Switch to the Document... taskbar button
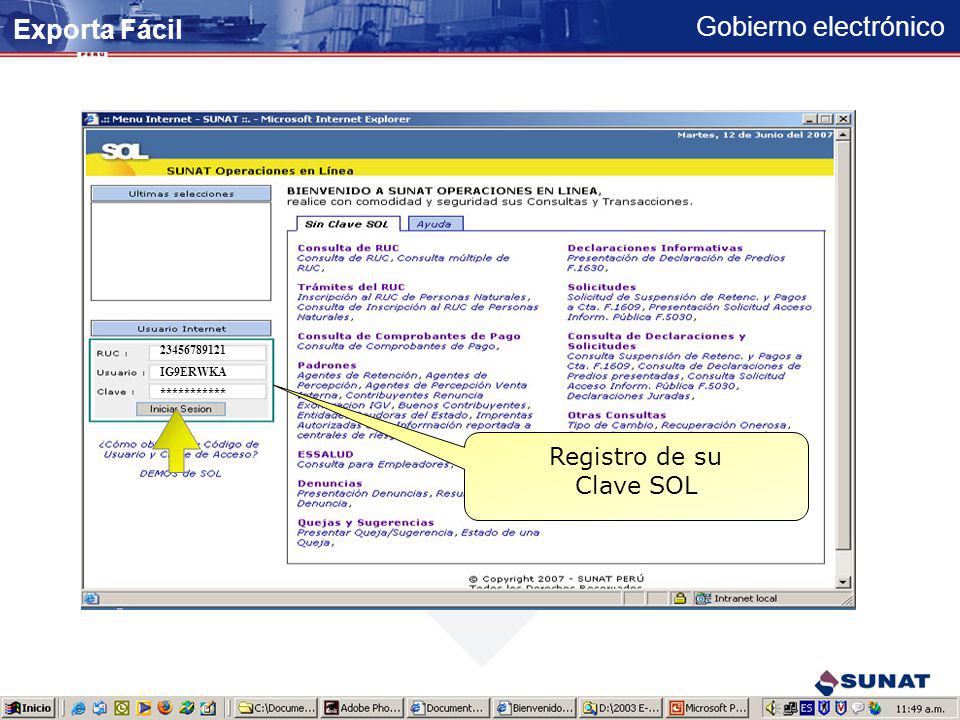The image size is (960, 720). [448, 708]
